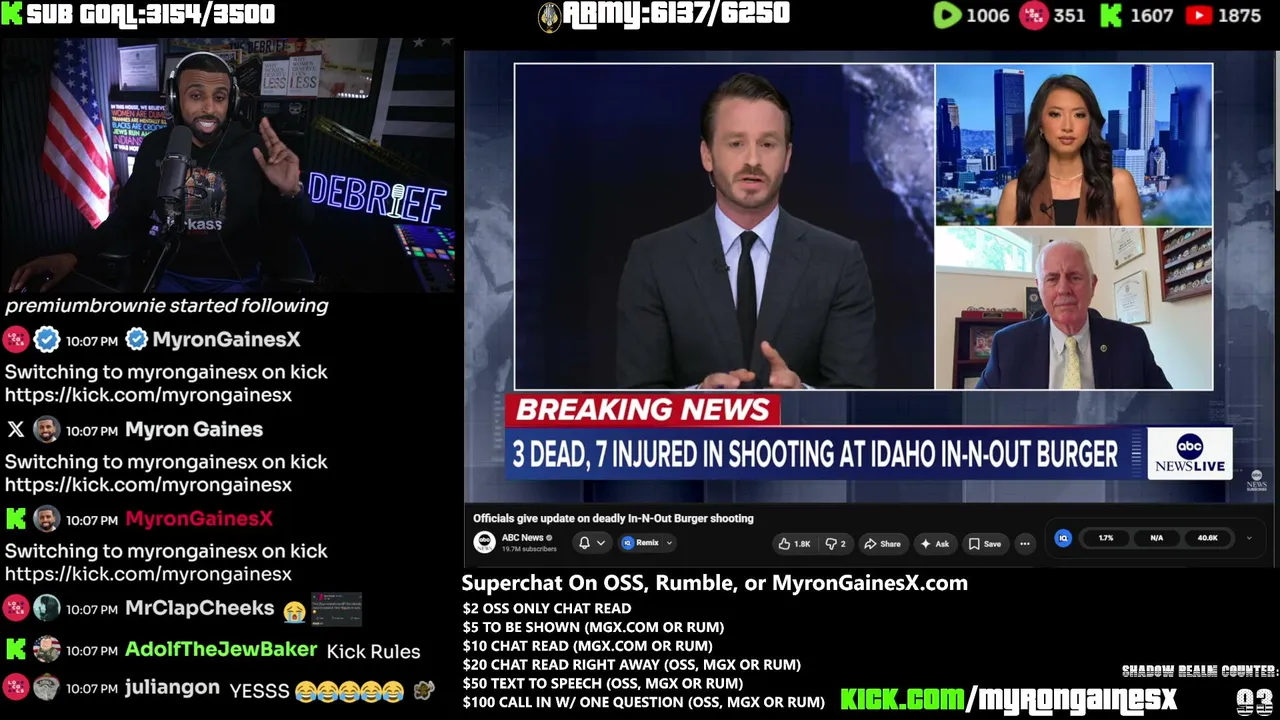Click the "Kick Rules" chat message

[x=374, y=651]
